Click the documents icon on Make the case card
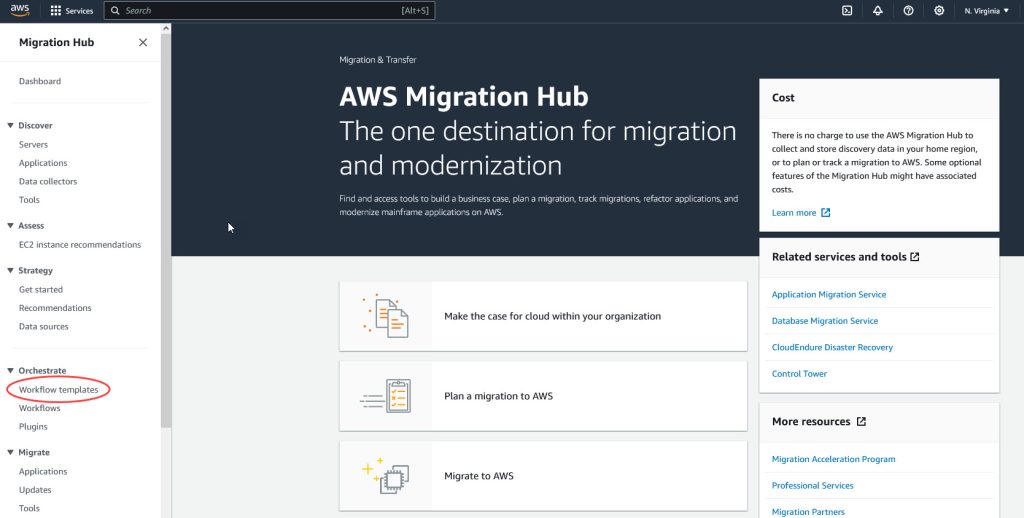This screenshot has width=1024, height=518. [x=386, y=316]
